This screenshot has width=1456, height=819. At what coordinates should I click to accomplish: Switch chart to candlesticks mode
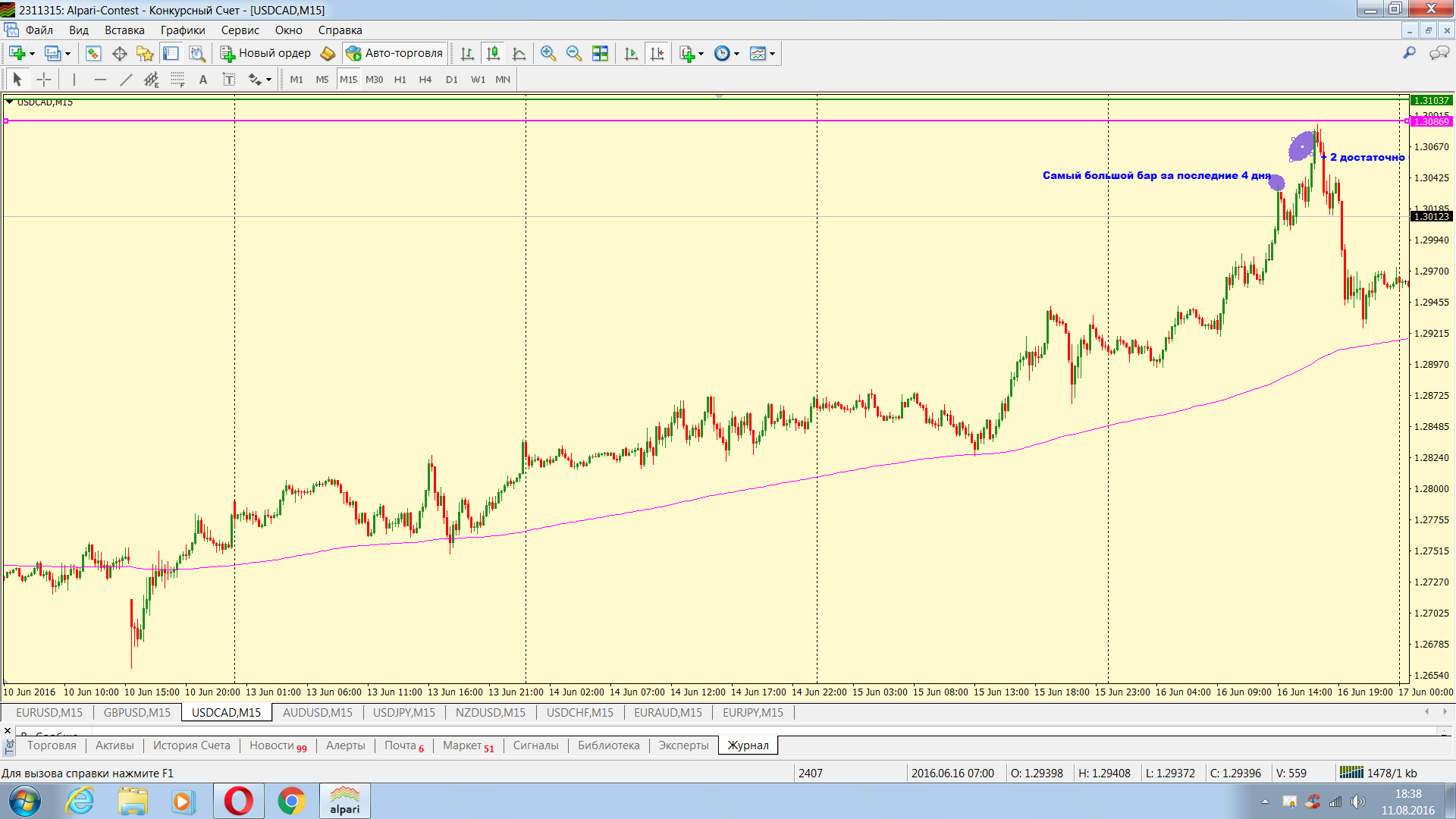493,53
